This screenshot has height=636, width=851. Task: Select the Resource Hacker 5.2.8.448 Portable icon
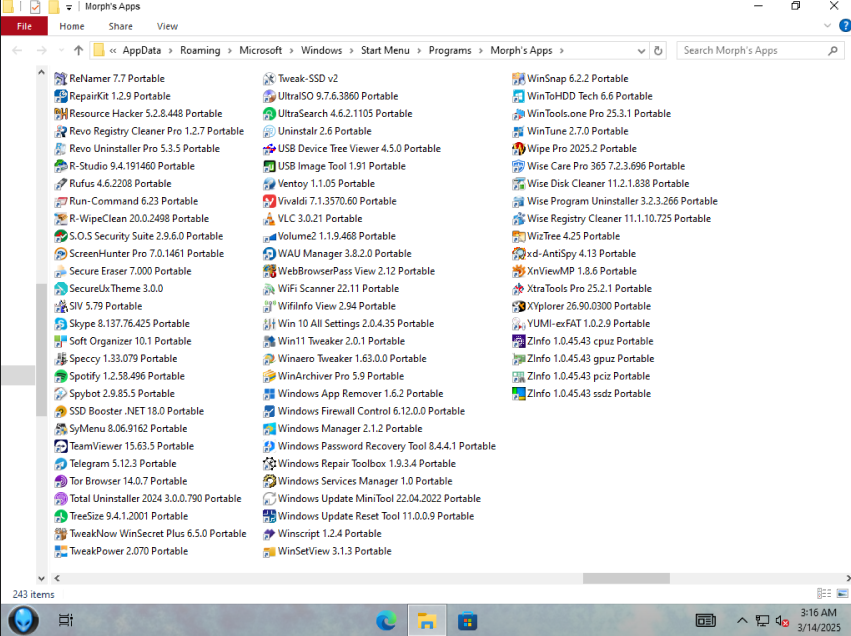(61, 114)
